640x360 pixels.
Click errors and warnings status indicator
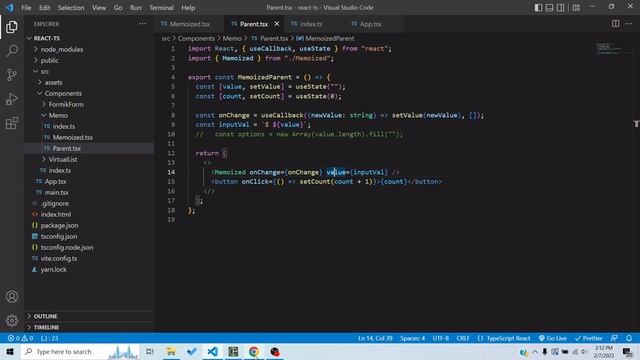point(20,338)
